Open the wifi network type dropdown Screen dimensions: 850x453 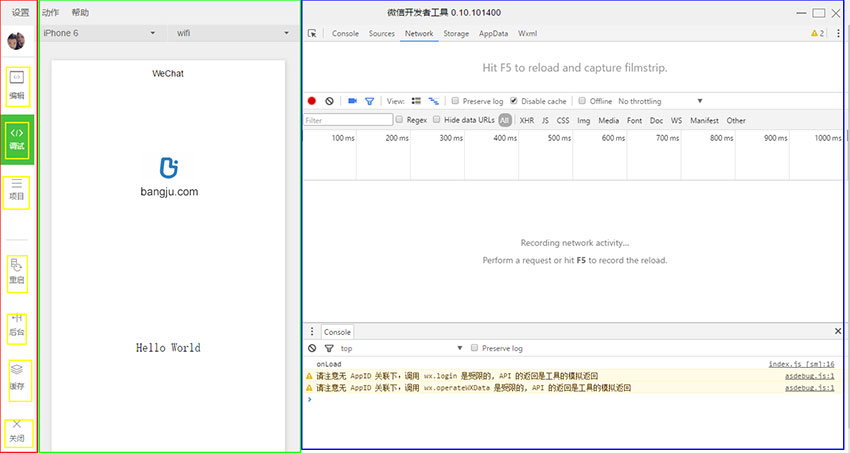232,33
